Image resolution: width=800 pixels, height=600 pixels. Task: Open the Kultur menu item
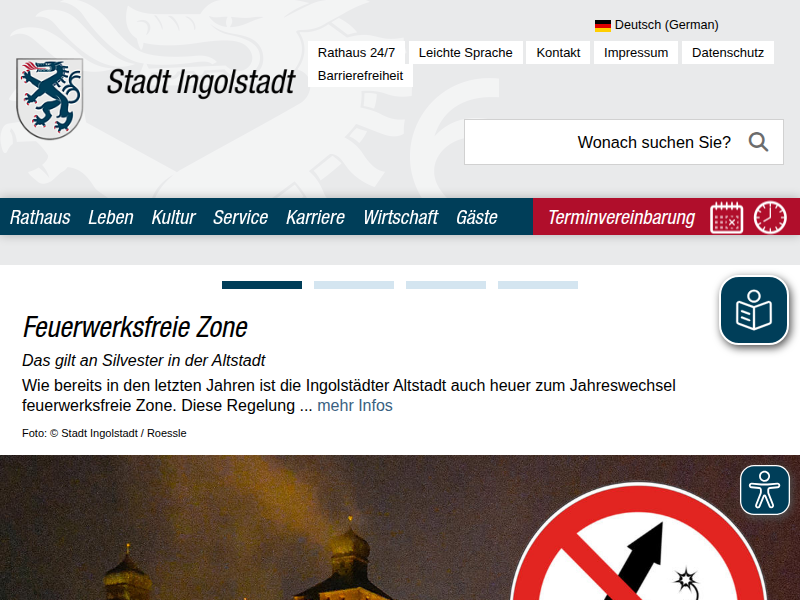(x=173, y=217)
